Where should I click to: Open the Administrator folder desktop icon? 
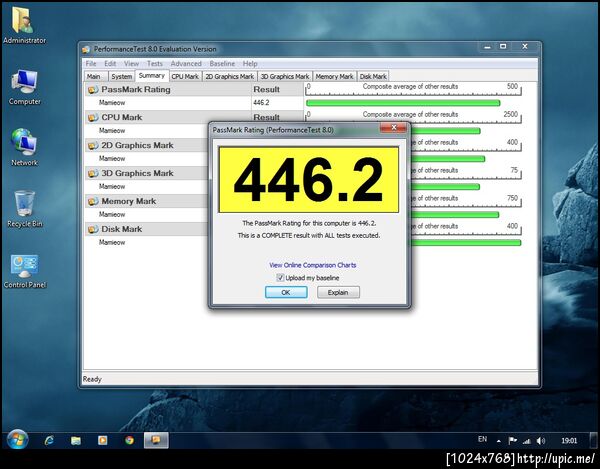click(24, 25)
